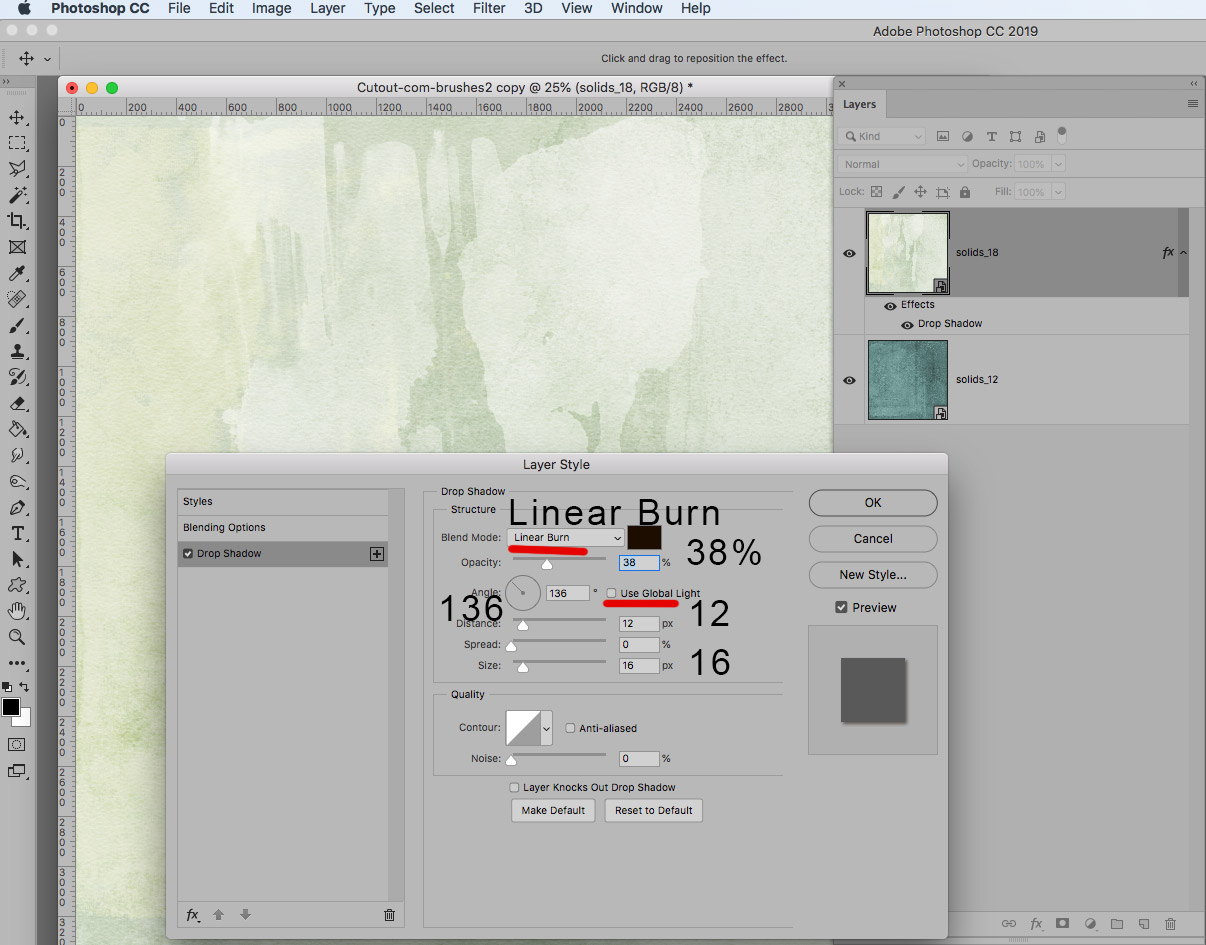Click the Reset to Default button
Screen dimensions: 1206x945
click(654, 811)
